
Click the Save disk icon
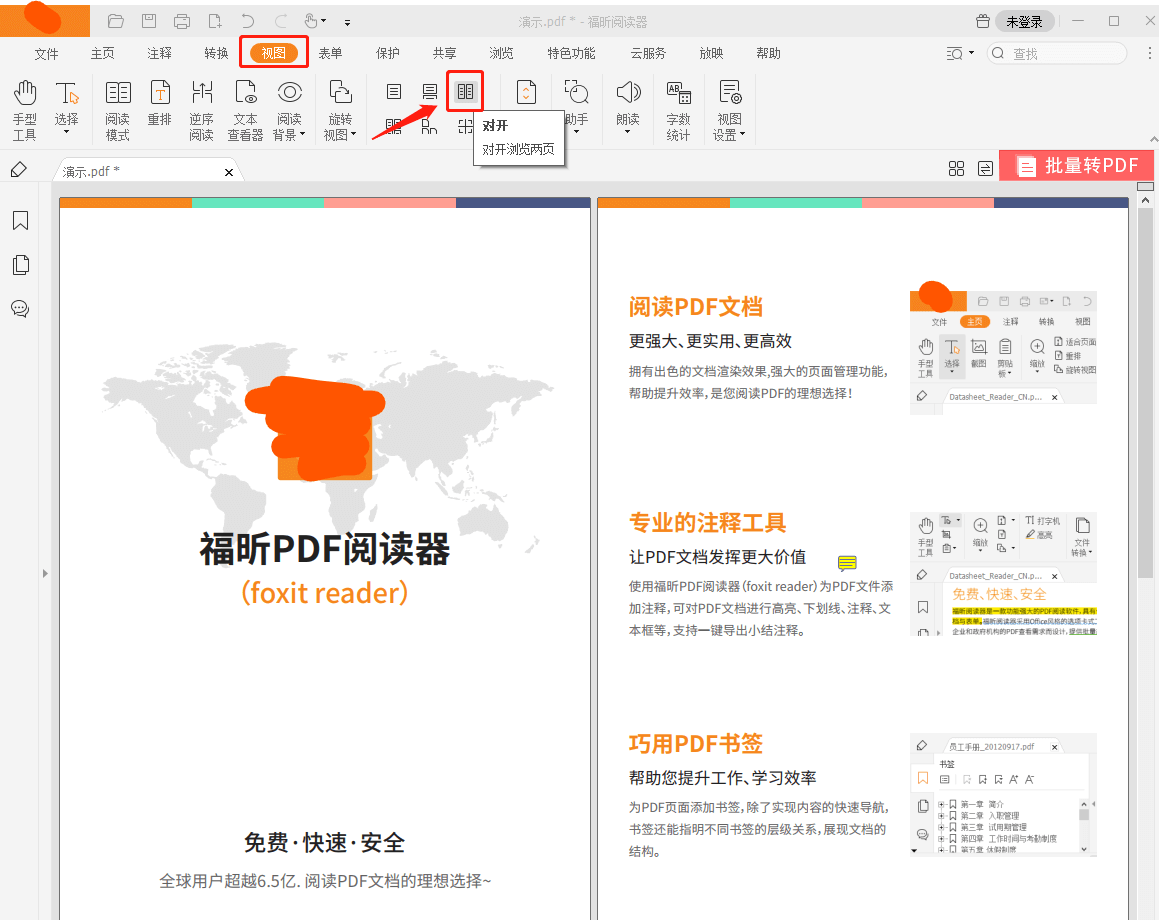pos(149,21)
